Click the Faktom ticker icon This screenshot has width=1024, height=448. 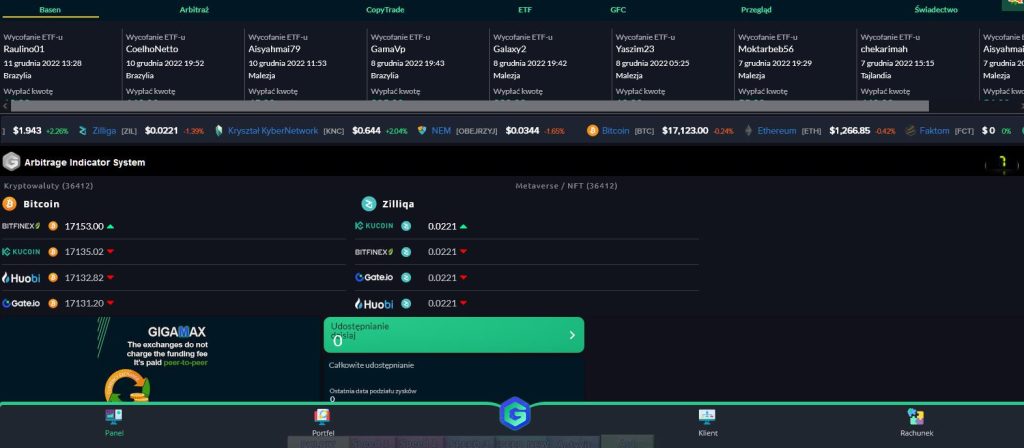click(x=910, y=131)
